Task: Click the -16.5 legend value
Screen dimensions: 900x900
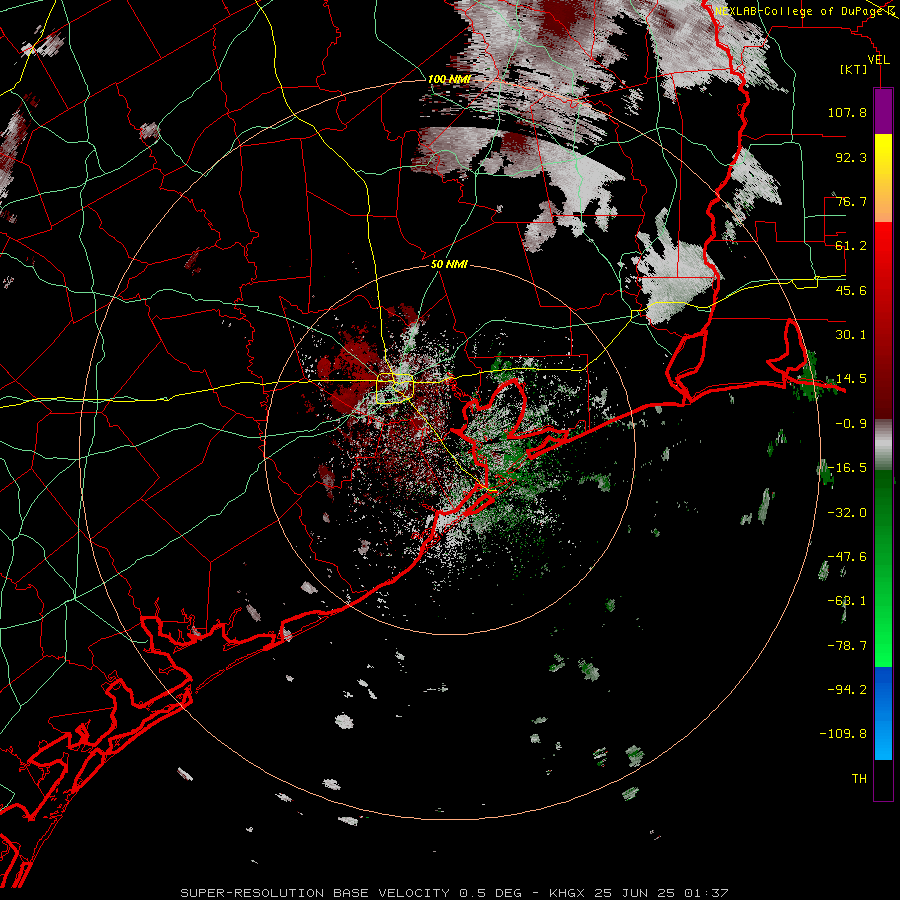Action: tap(847, 468)
